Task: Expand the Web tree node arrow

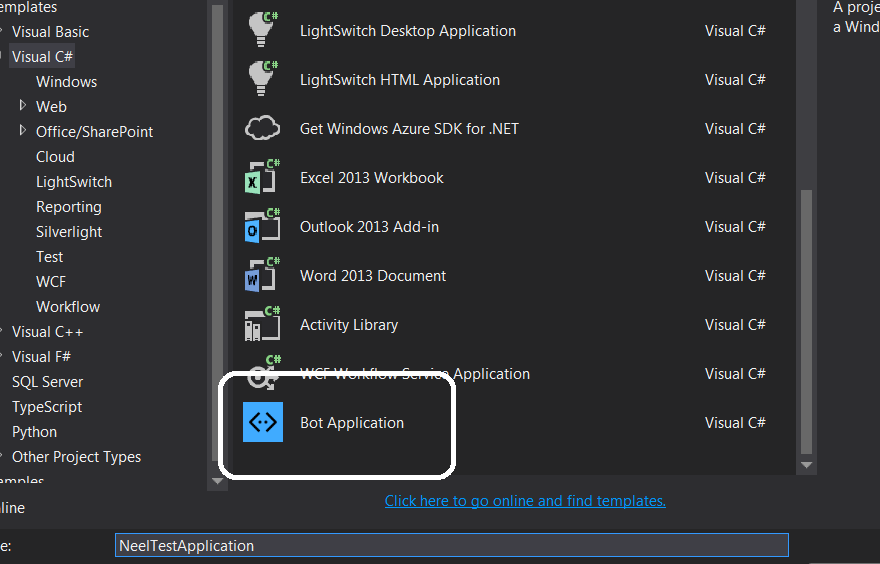Action: tap(23, 106)
